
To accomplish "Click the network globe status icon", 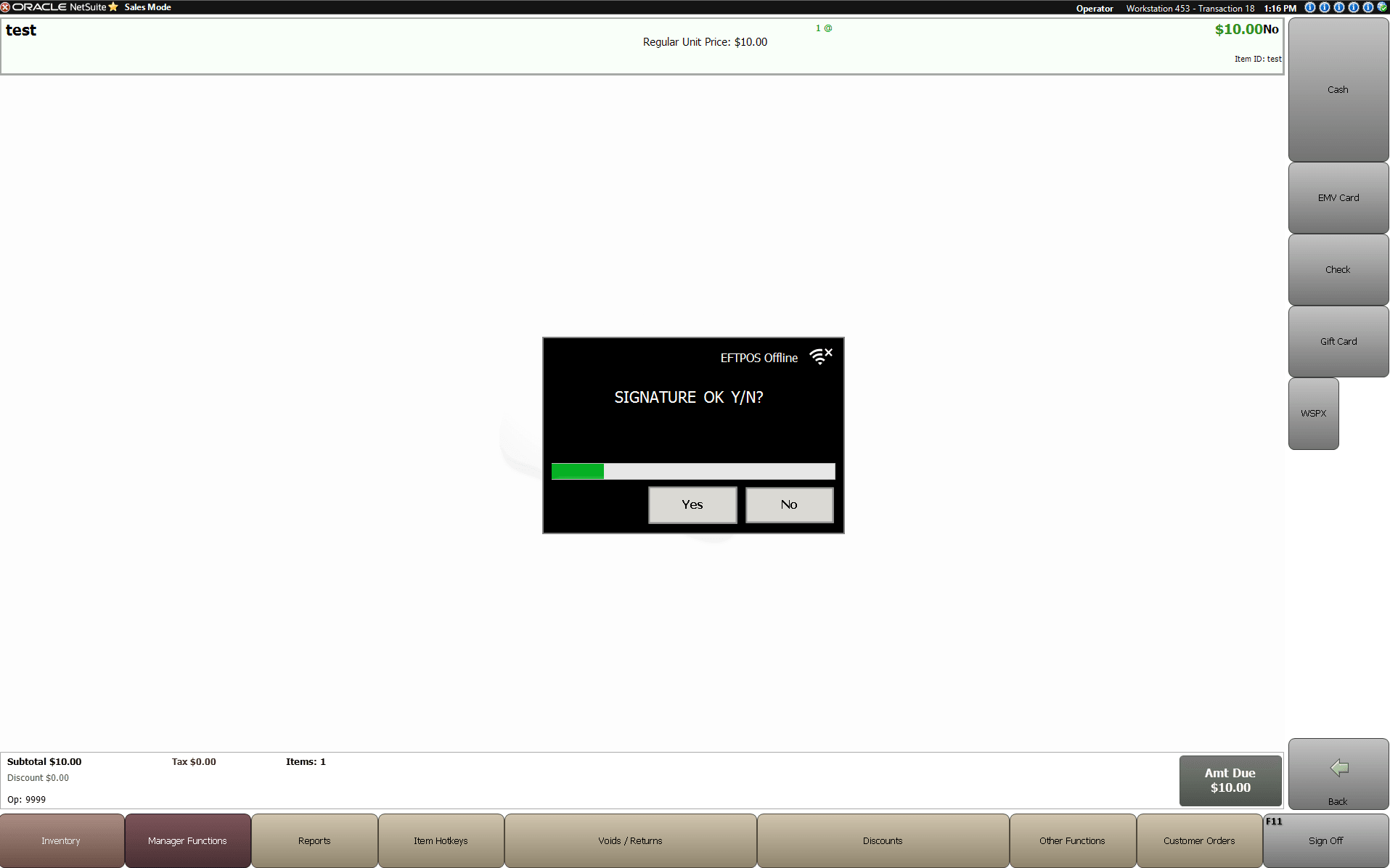I will click(1382, 7).
